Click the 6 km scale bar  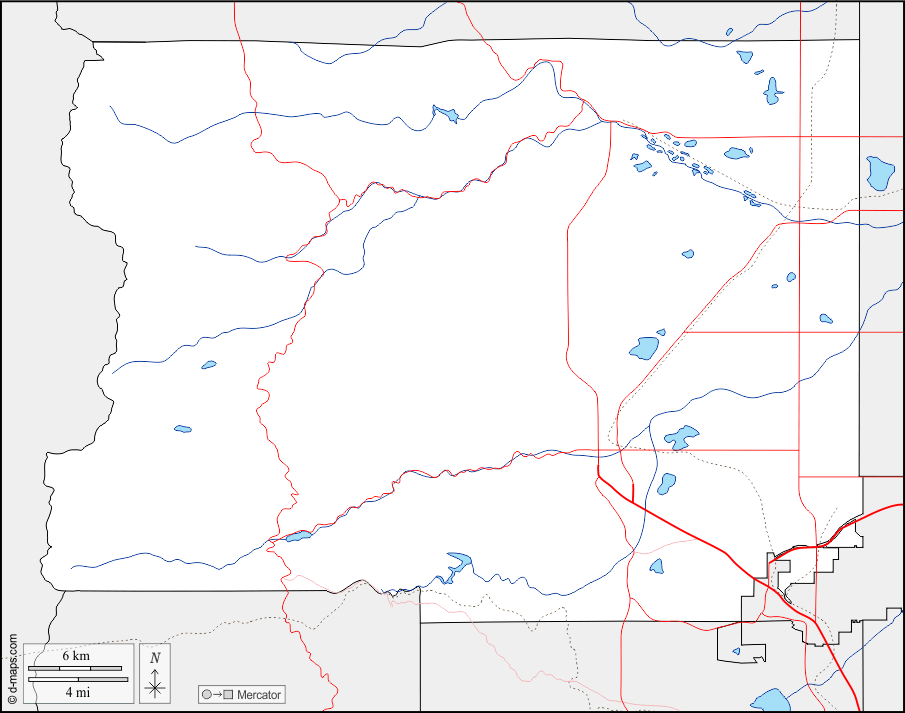pos(75,668)
